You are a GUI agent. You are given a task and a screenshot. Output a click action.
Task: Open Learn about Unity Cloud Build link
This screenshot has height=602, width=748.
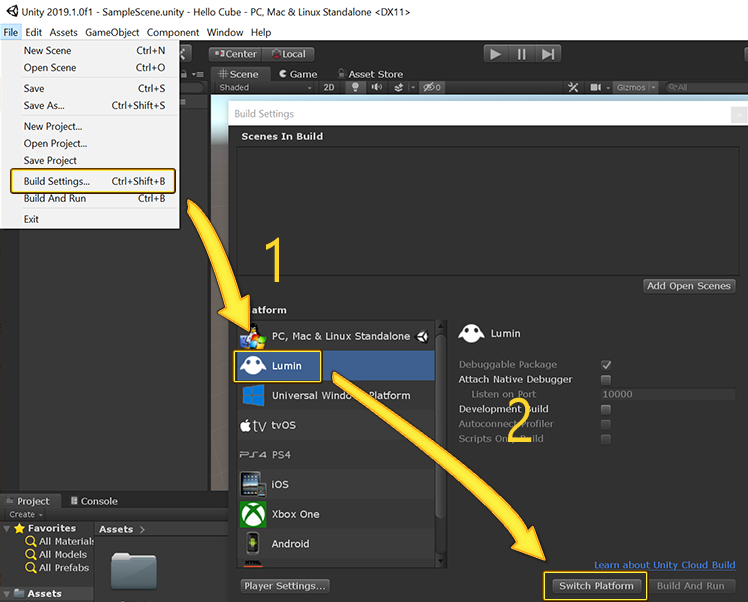tap(665, 565)
